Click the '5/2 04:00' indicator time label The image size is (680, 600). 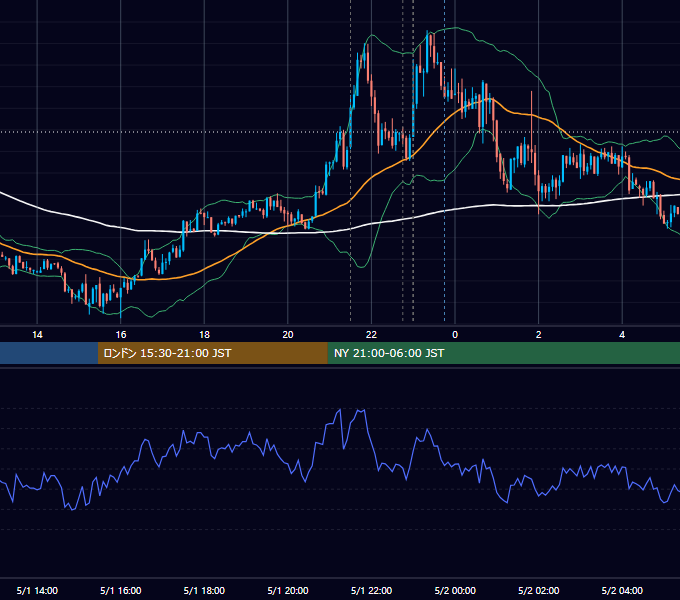622,590
